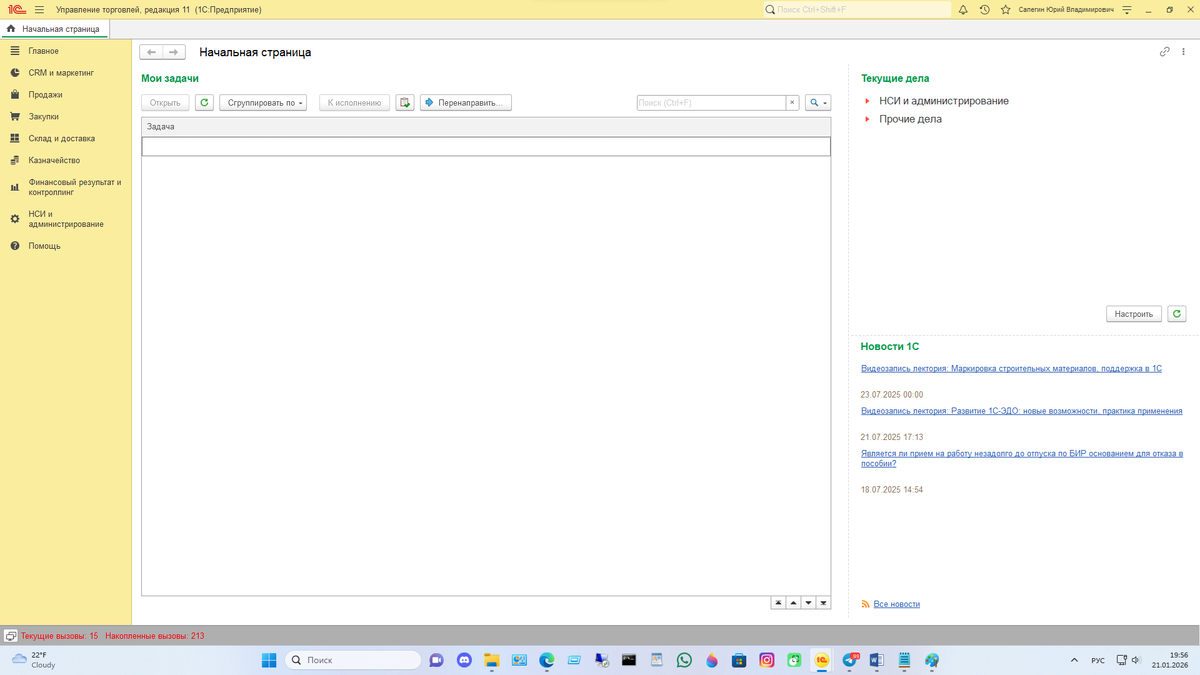Open the Главное section
Viewport: 1200px width, 675px height.
pyautogui.click(x=43, y=51)
